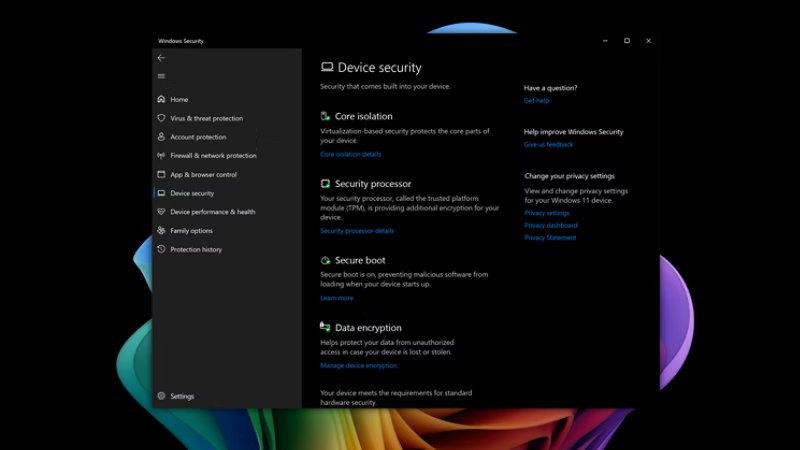Click the Family options people icon
This screenshot has height=450, width=800.
tap(161, 231)
